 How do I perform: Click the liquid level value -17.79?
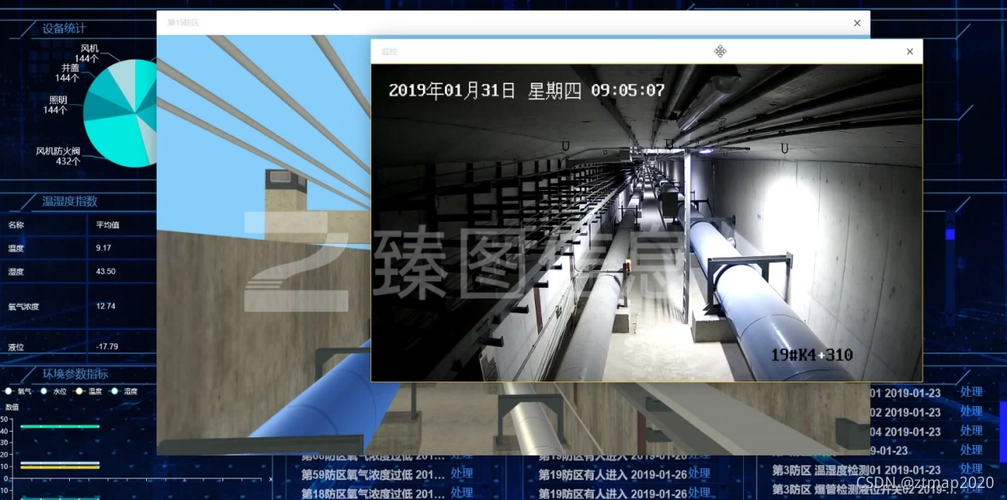point(107,347)
